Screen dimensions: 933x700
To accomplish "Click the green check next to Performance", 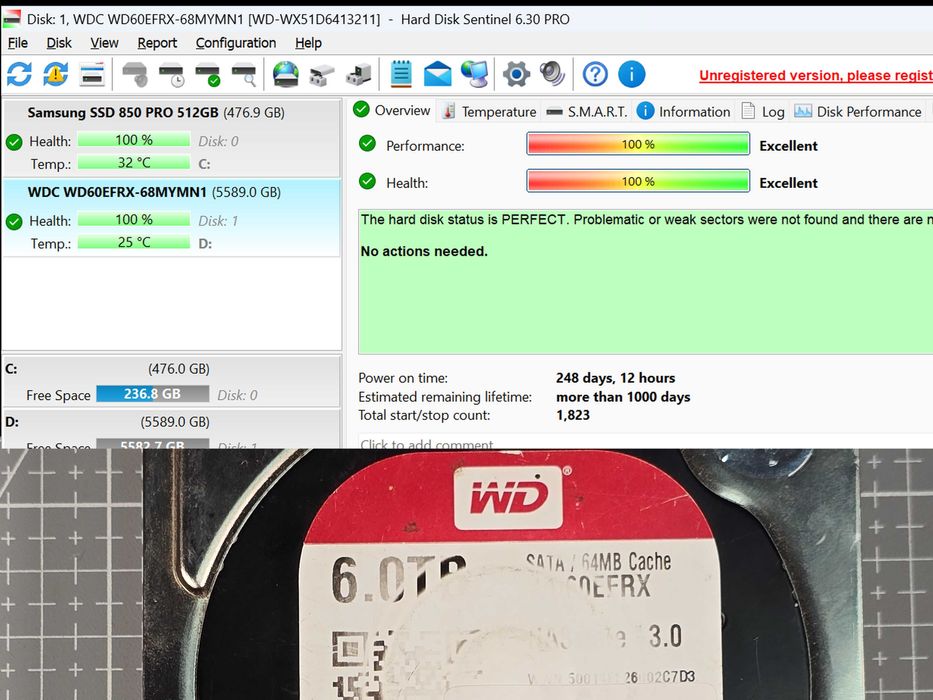I will pos(367,143).
